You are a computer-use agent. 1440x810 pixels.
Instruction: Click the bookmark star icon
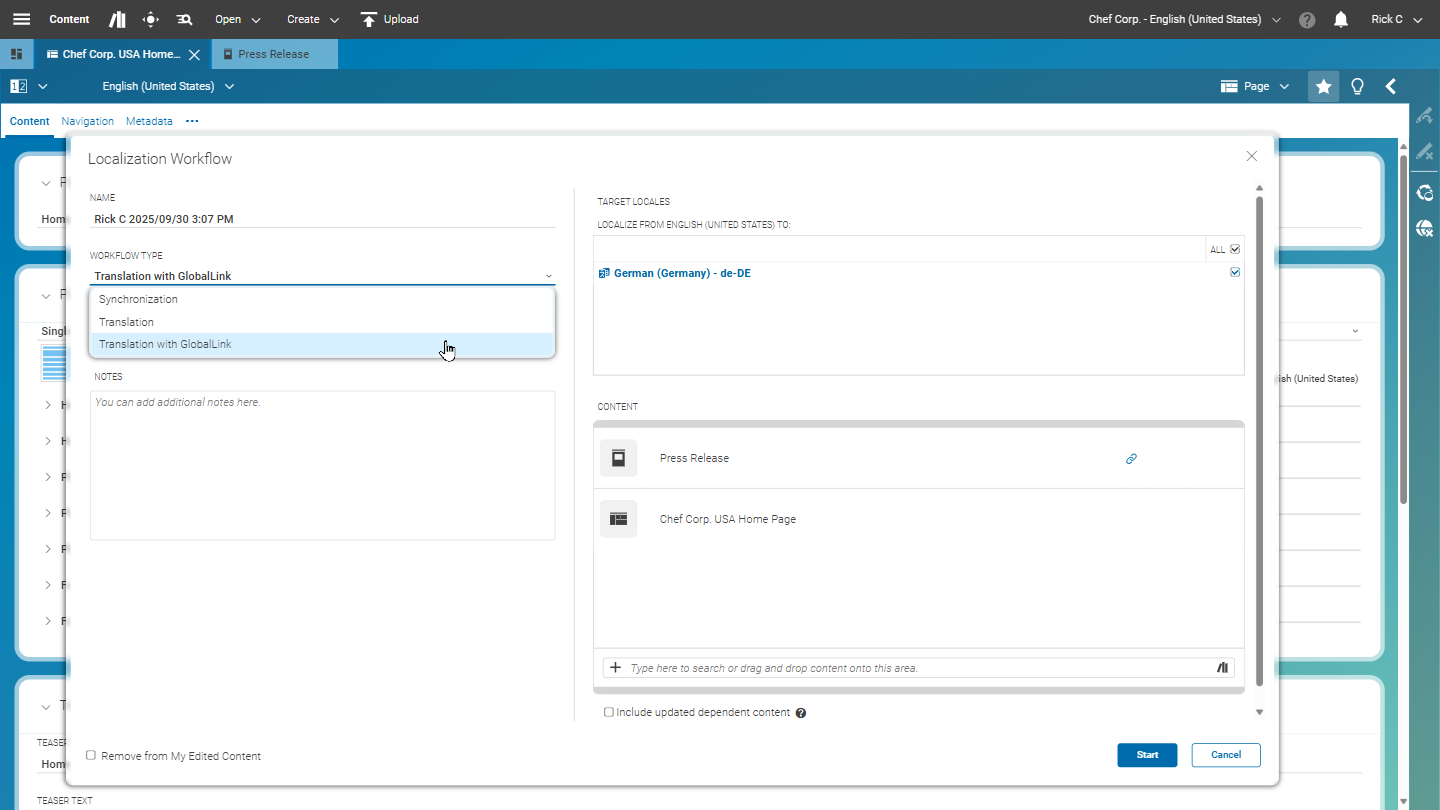tap(1323, 86)
